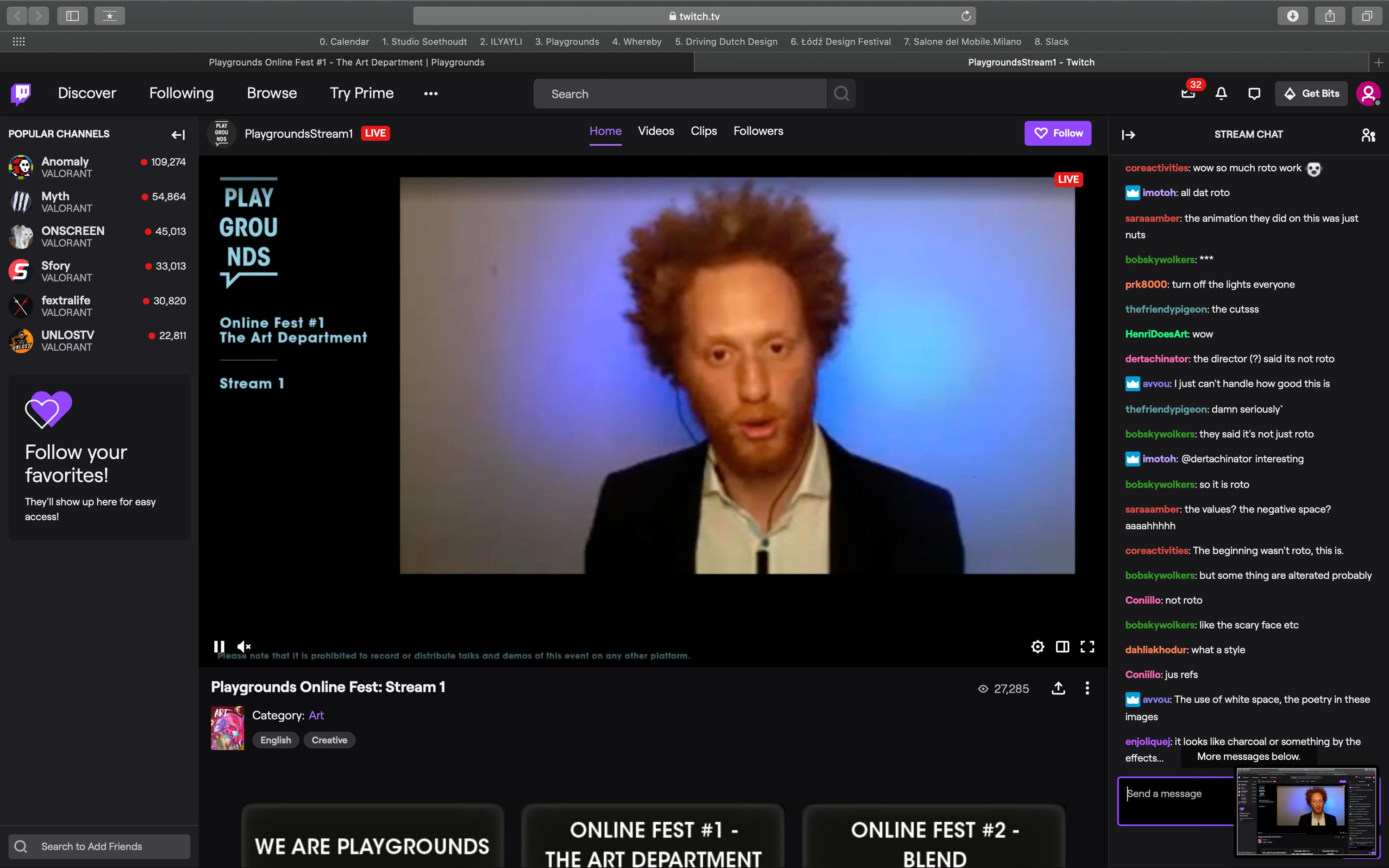Viewport: 1389px width, 868px height.
Task: Click the share stream icon
Action: (x=1058, y=688)
